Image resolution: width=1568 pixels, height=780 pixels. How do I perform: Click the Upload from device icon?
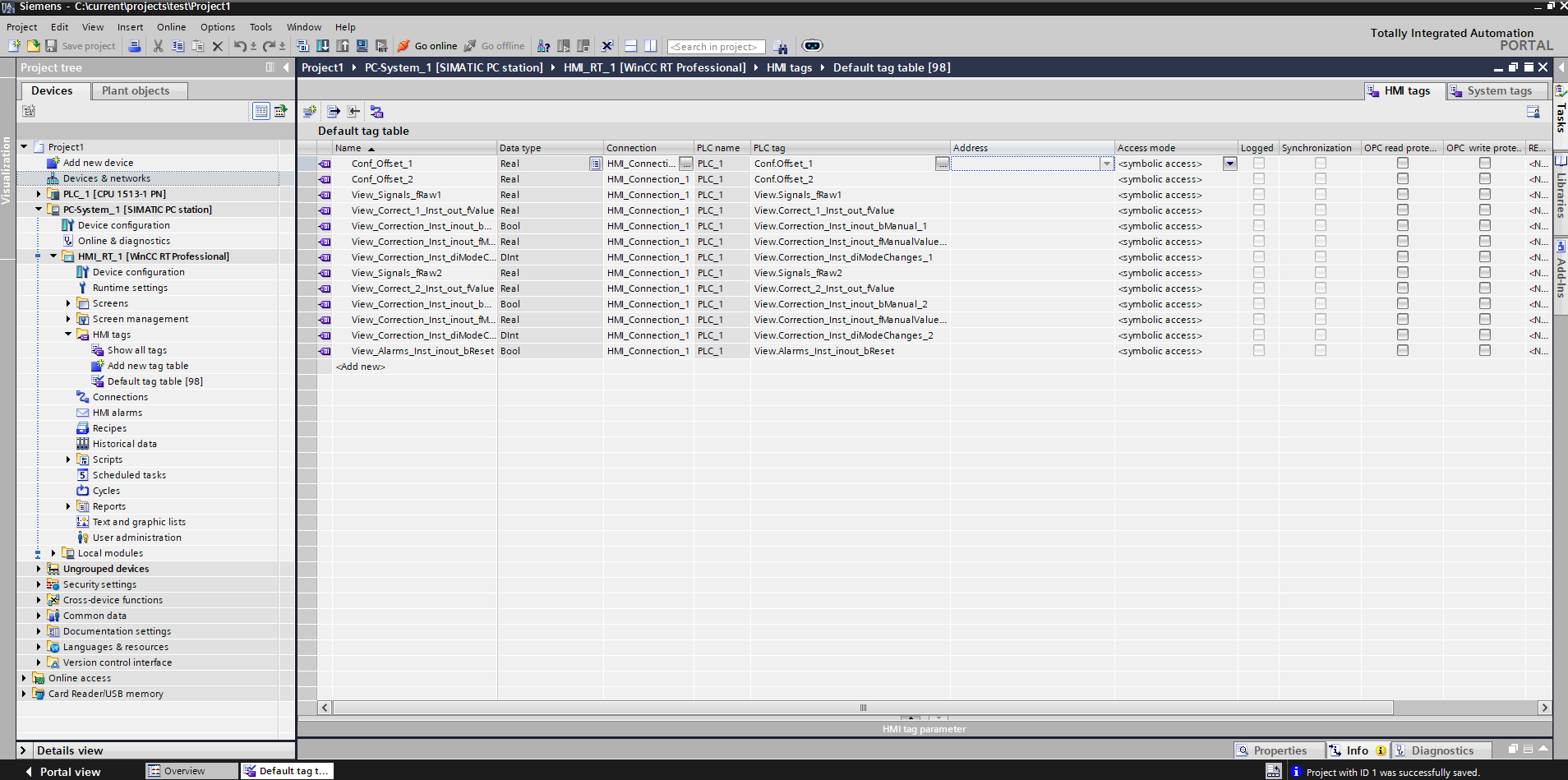coord(343,46)
